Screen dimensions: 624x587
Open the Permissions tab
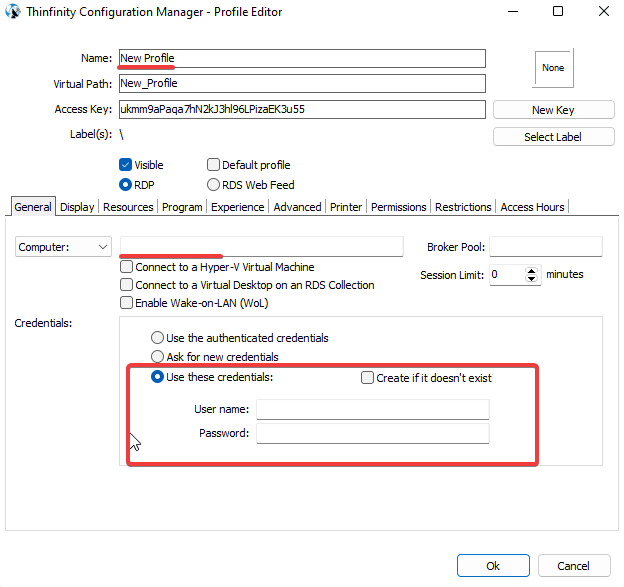[x=398, y=207]
